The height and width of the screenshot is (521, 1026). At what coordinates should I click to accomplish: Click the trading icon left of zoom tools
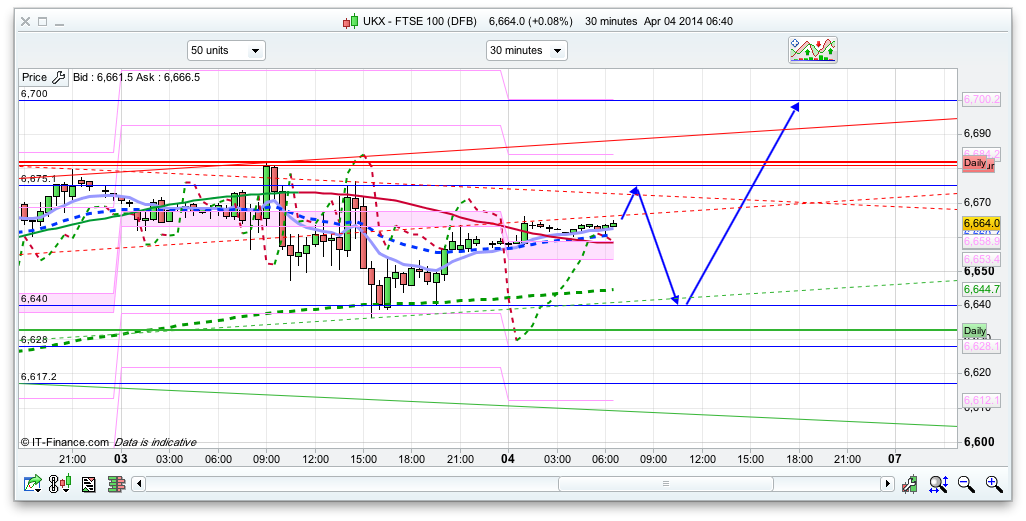pos(910,484)
